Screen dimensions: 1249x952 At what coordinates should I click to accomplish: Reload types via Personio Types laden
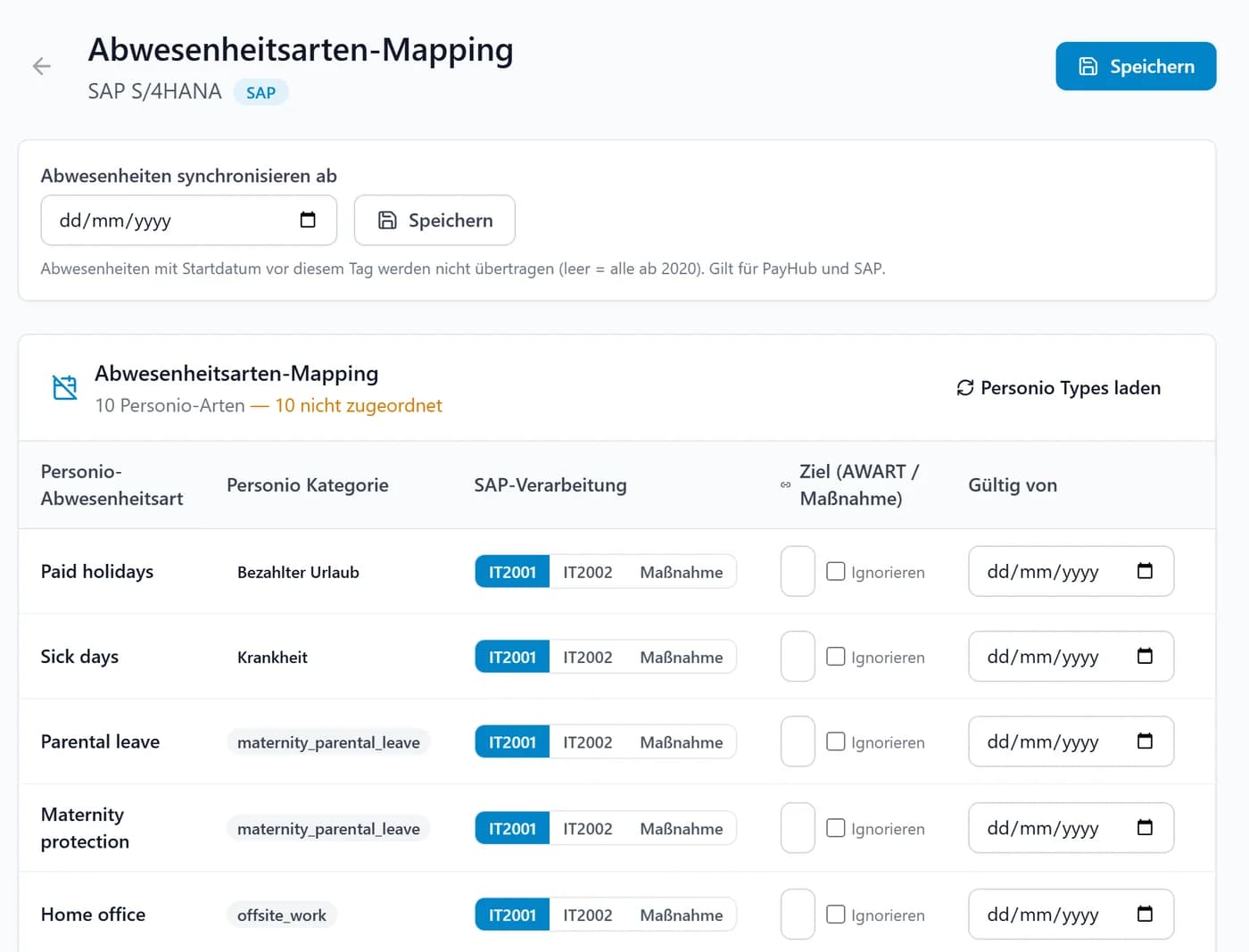[x=1059, y=387]
